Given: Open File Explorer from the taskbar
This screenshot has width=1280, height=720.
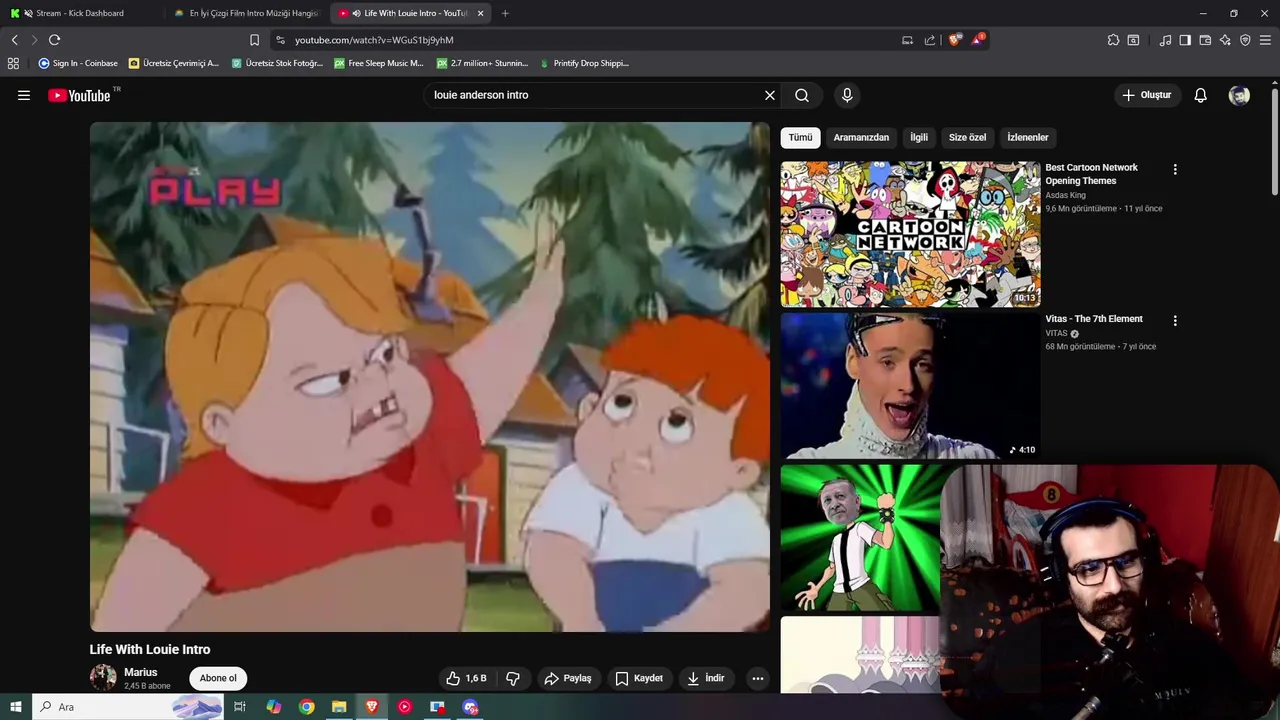Looking at the screenshot, I should [x=339, y=707].
